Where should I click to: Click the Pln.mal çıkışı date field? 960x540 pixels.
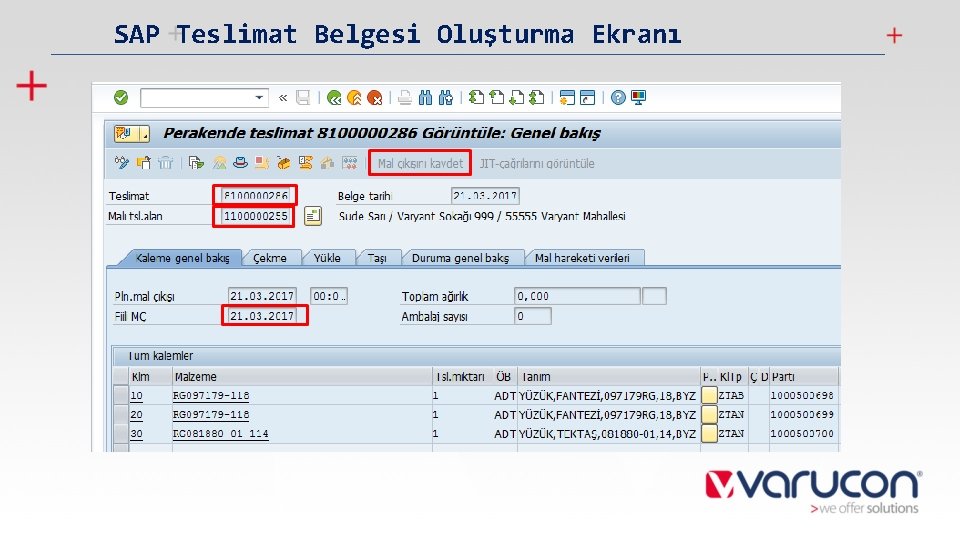[262, 296]
